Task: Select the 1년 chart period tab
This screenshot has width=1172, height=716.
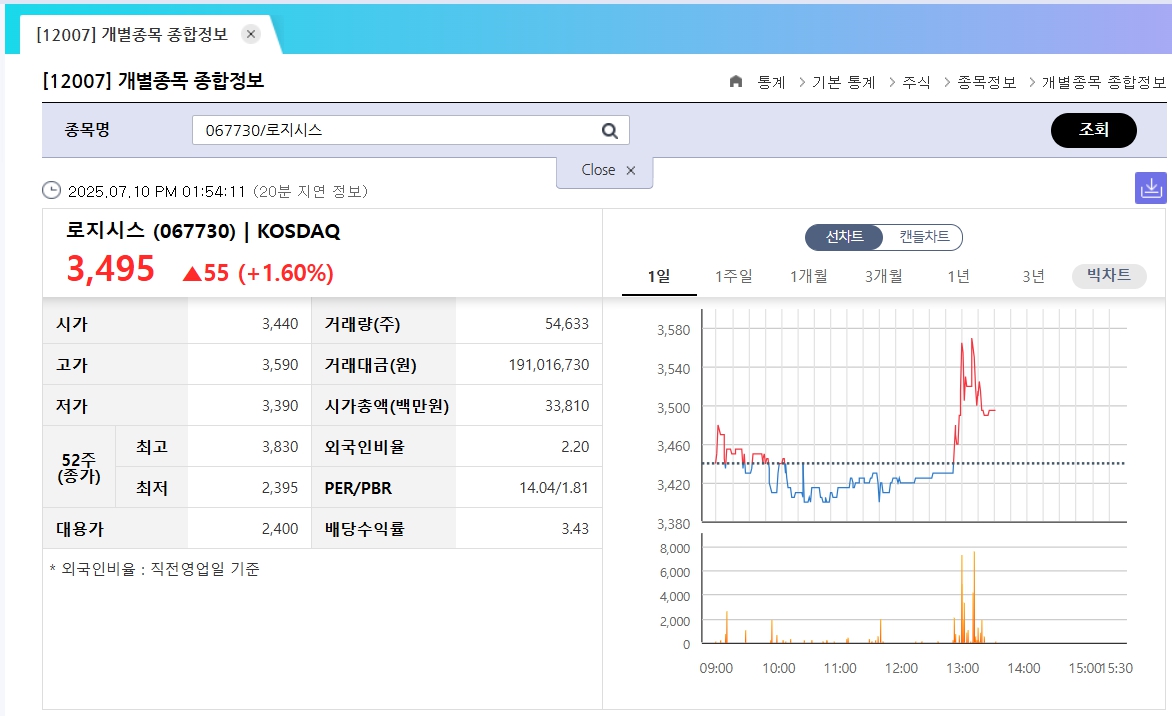Action: click(x=958, y=277)
